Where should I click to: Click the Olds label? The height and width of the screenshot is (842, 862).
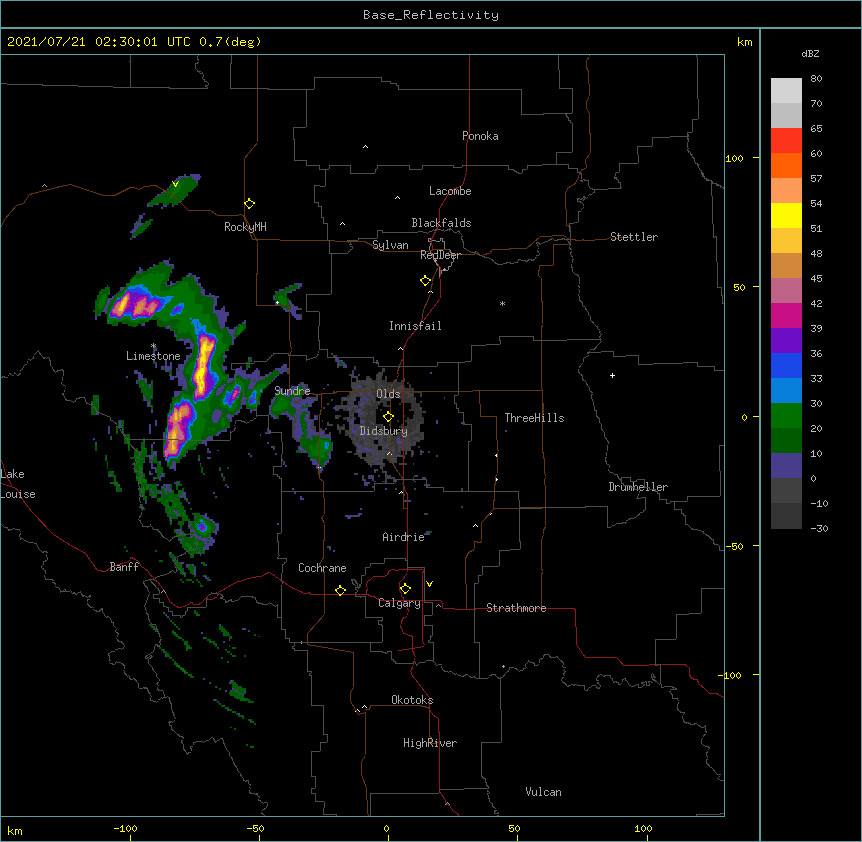pos(388,394)
